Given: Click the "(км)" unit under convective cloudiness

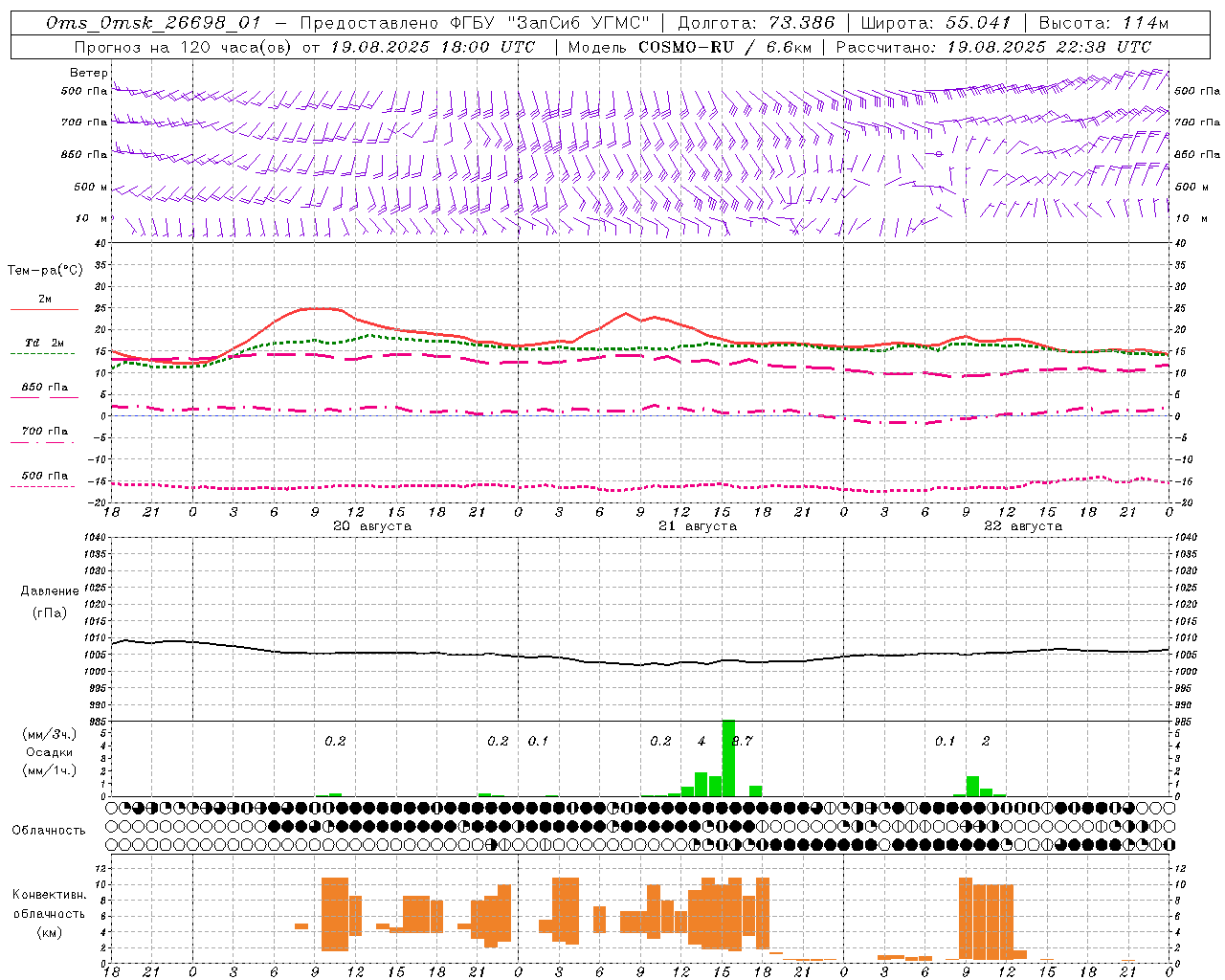Looking at the screenshot, I should 49,932.
